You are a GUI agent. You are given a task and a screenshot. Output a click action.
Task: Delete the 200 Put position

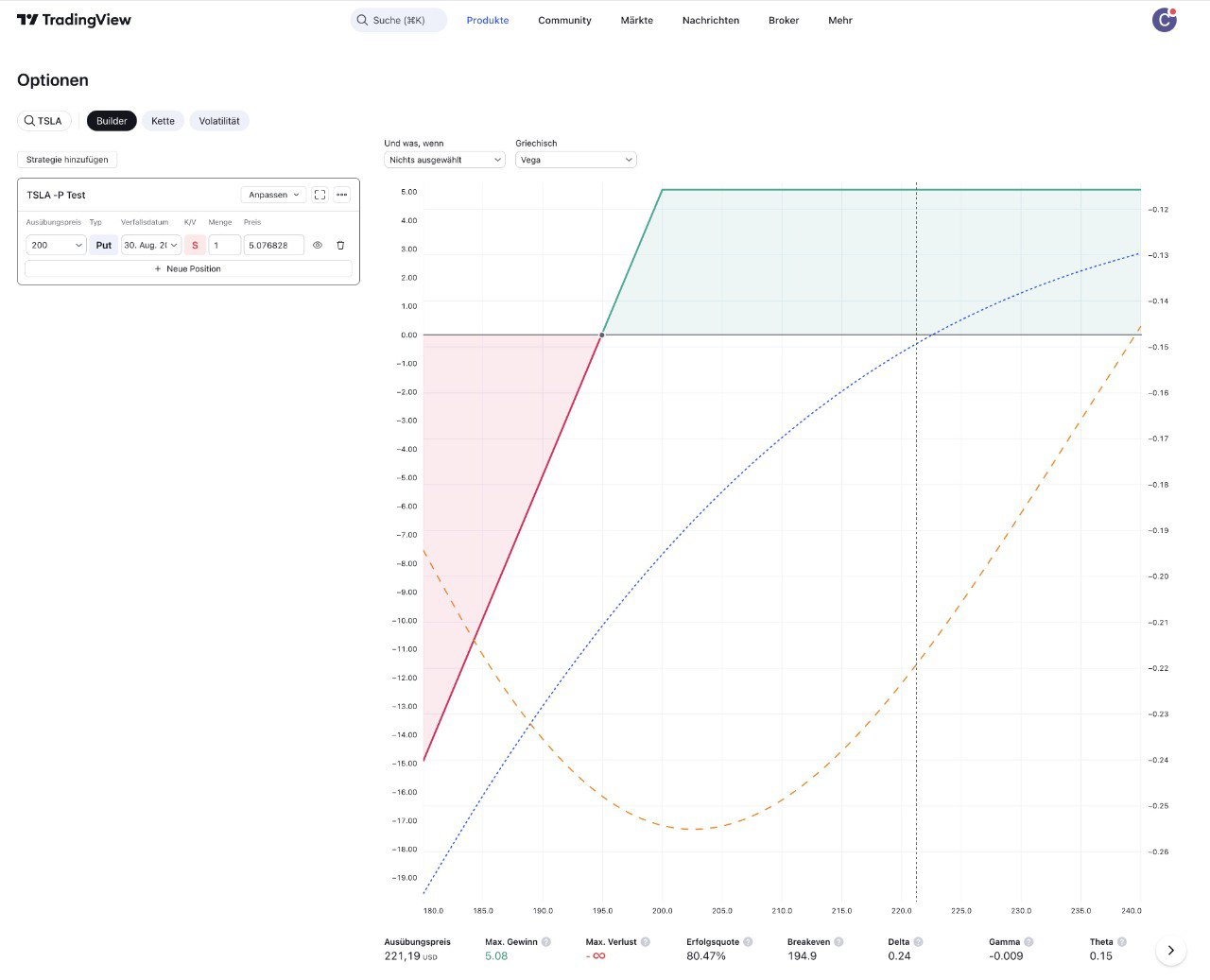point(340,245)
